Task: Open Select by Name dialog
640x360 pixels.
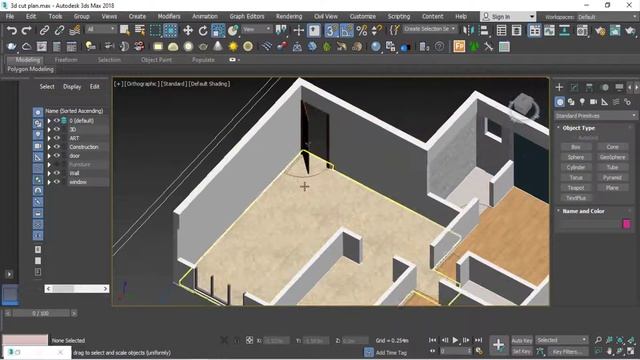Action: (x=140, y=30)
